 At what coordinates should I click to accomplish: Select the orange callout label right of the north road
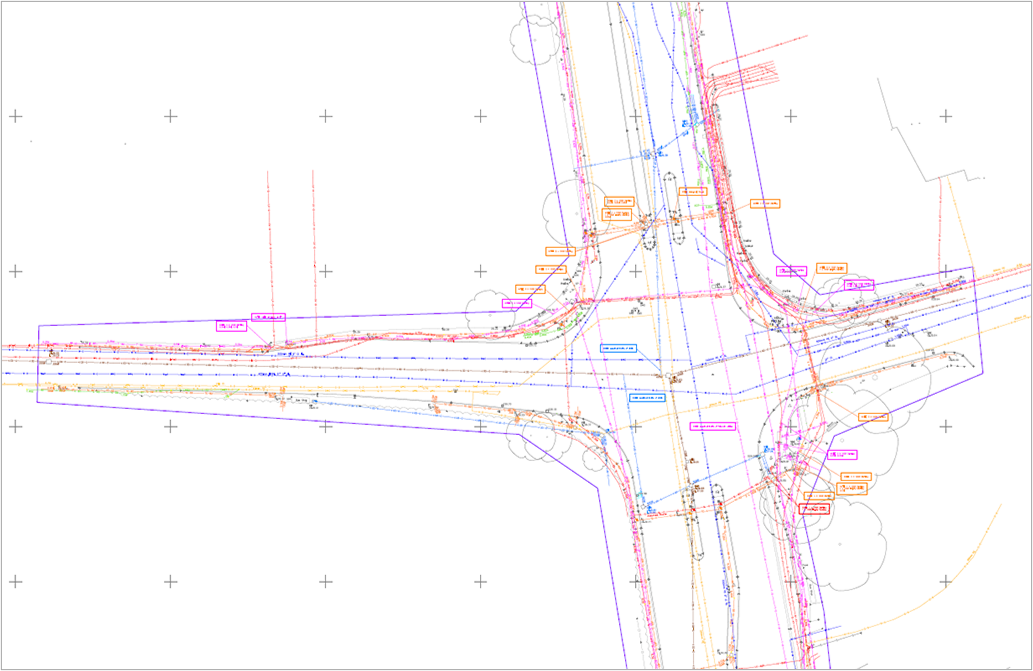[764, 203]
